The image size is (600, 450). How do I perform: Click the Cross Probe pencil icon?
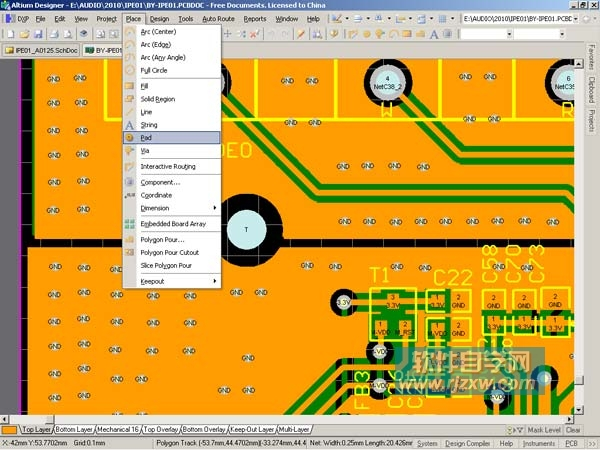pyautogui.click(x=301, y=34)
